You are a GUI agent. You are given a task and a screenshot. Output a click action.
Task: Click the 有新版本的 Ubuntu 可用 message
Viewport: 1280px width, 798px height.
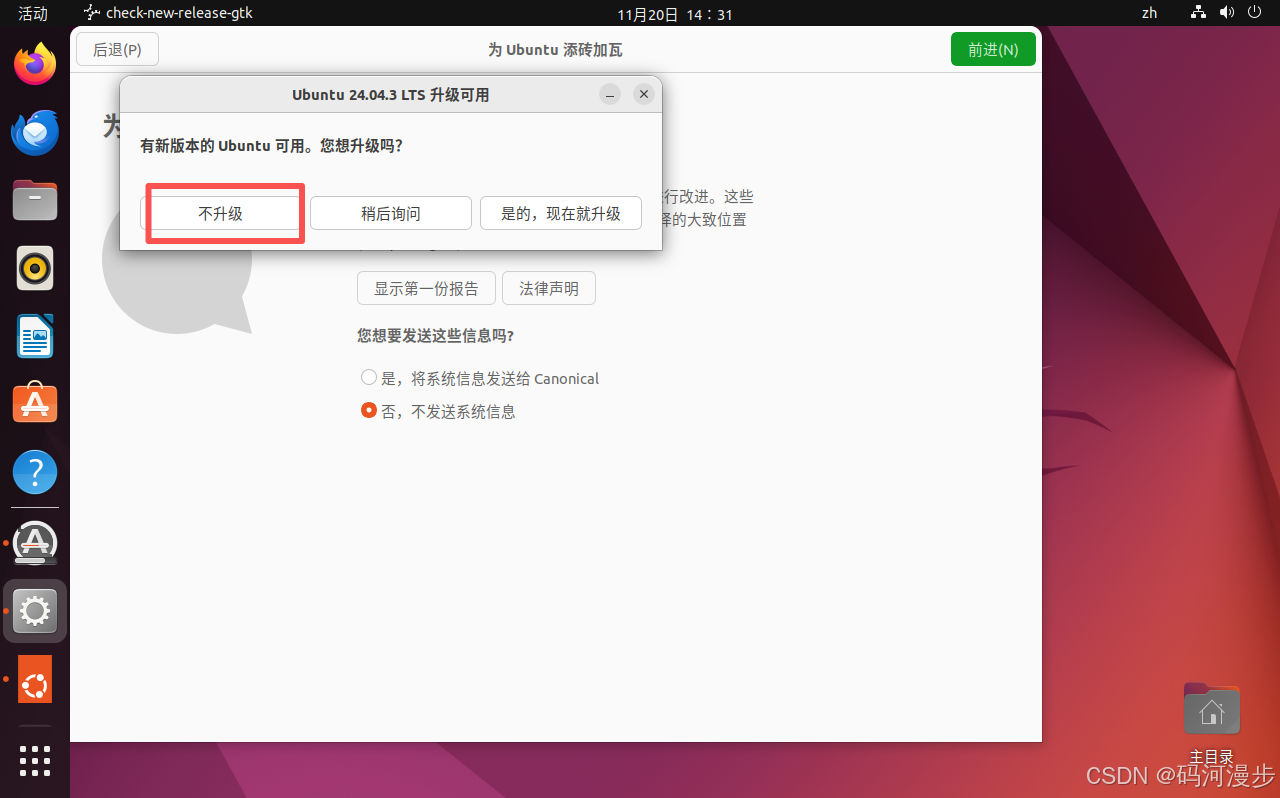[x=271, y=145]
